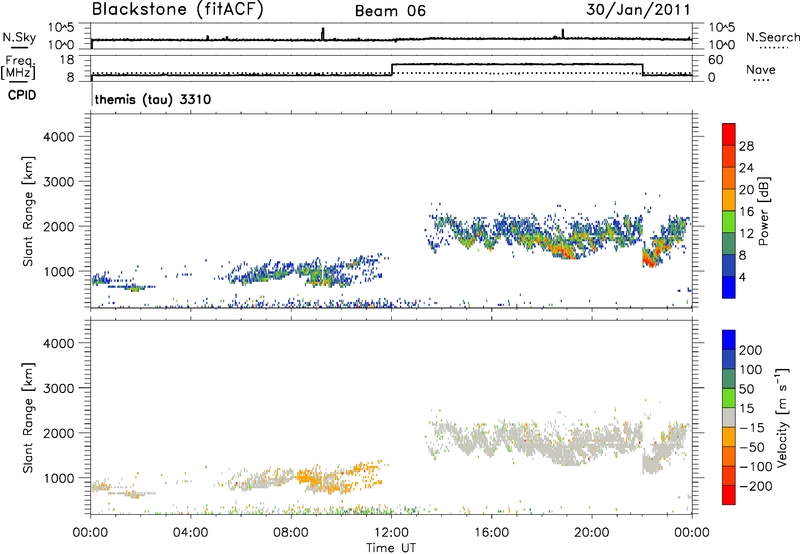
Task: Click the '-15' value on velocity color bar
Action: click(752, 428)
